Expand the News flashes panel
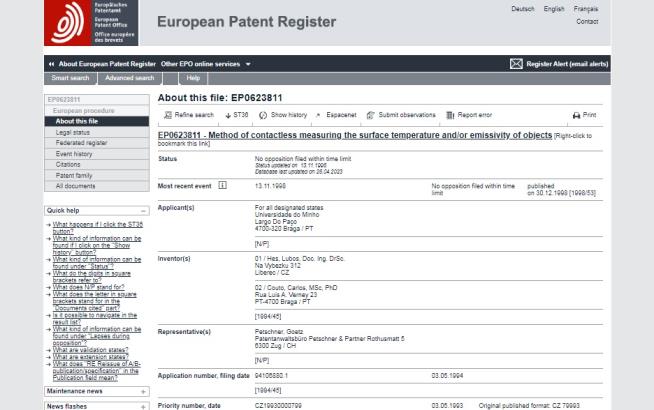 click(x=144, y=405)
